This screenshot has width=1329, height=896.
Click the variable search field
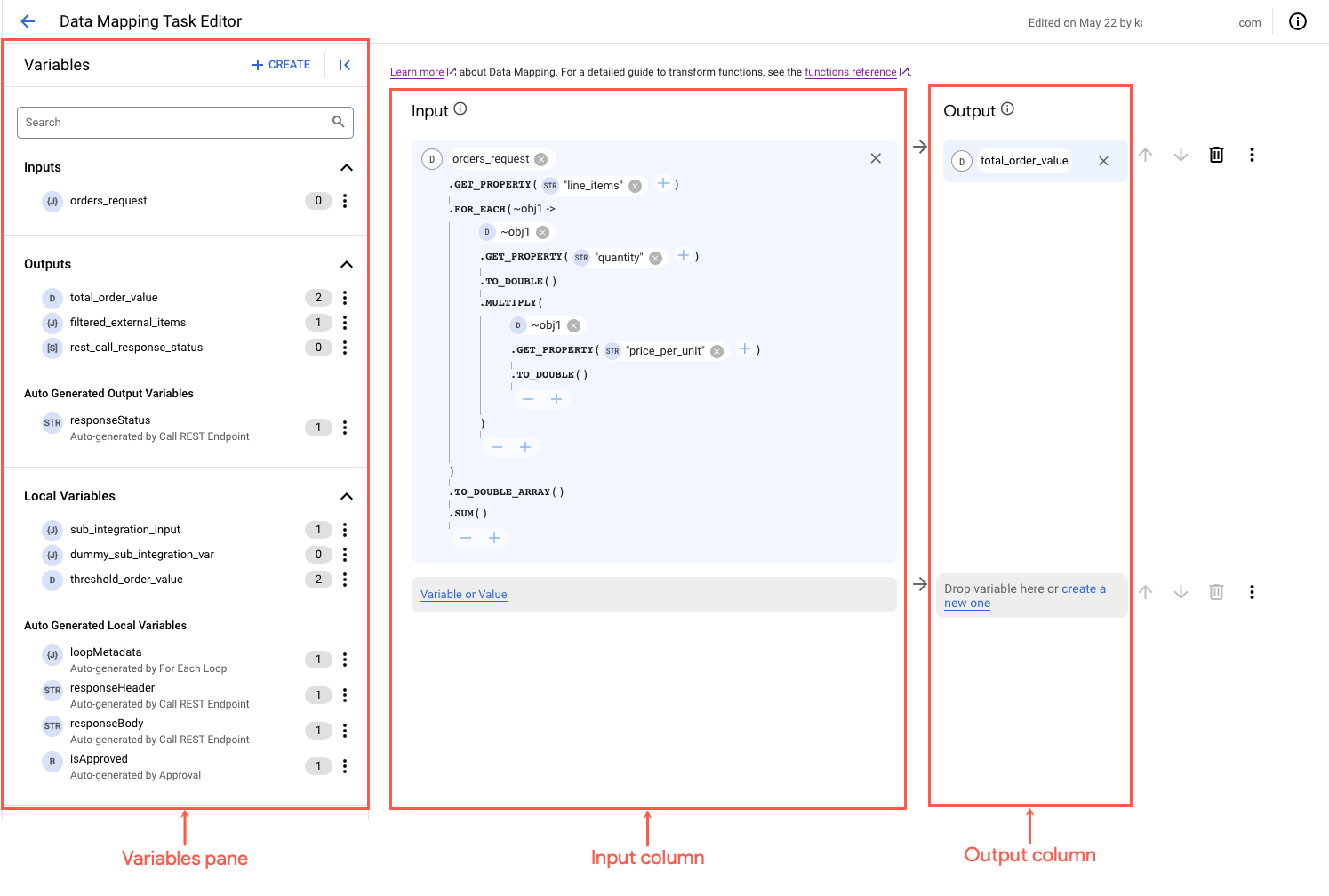pos(178,122)
